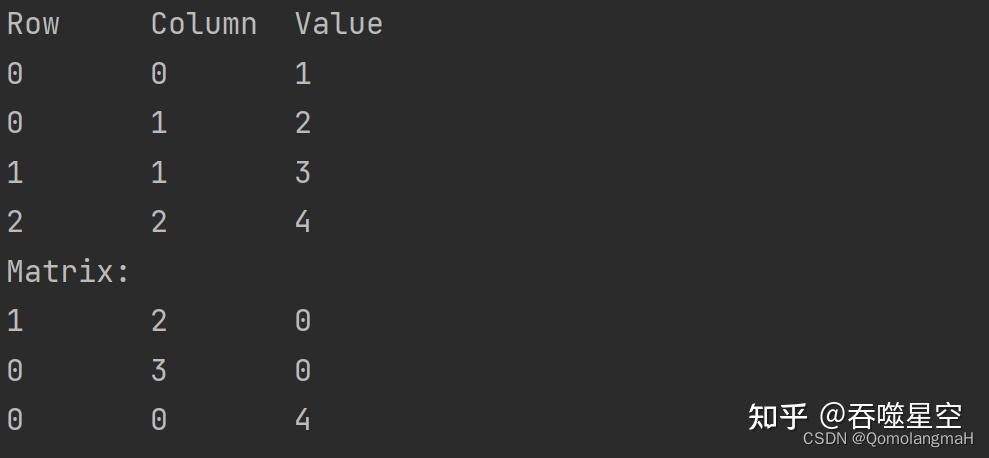Click the Column index 2 in the triples table

click(159, 222)
